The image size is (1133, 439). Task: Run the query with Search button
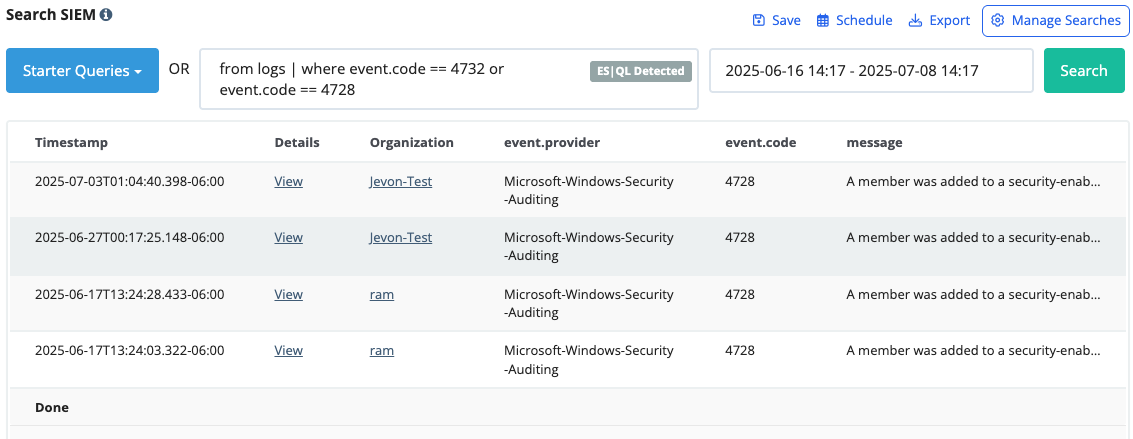(x=1084, y=71)
